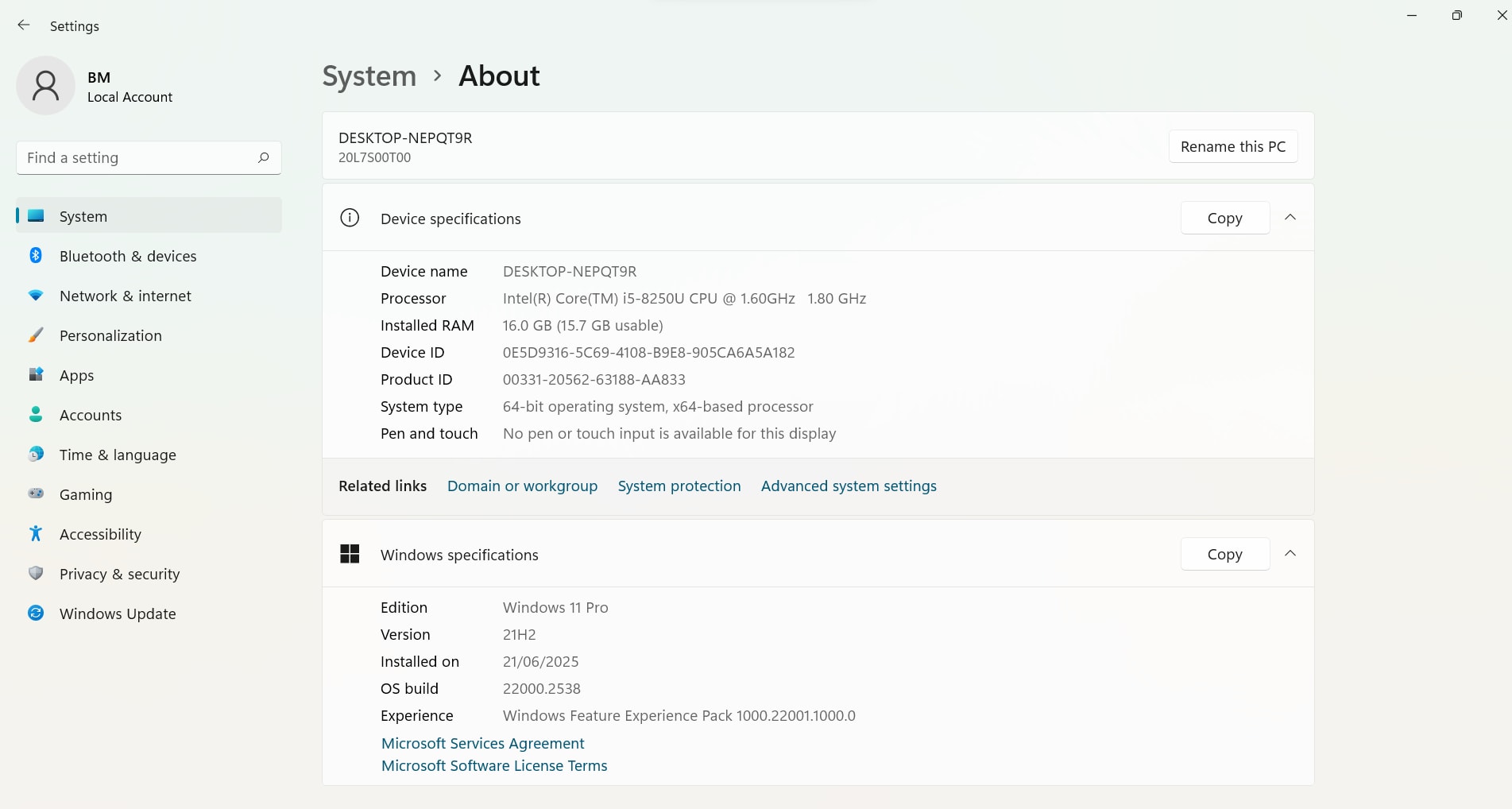Click the Processor value Intel(R) Core(TM) i5-8250U

tap(684, 299)
